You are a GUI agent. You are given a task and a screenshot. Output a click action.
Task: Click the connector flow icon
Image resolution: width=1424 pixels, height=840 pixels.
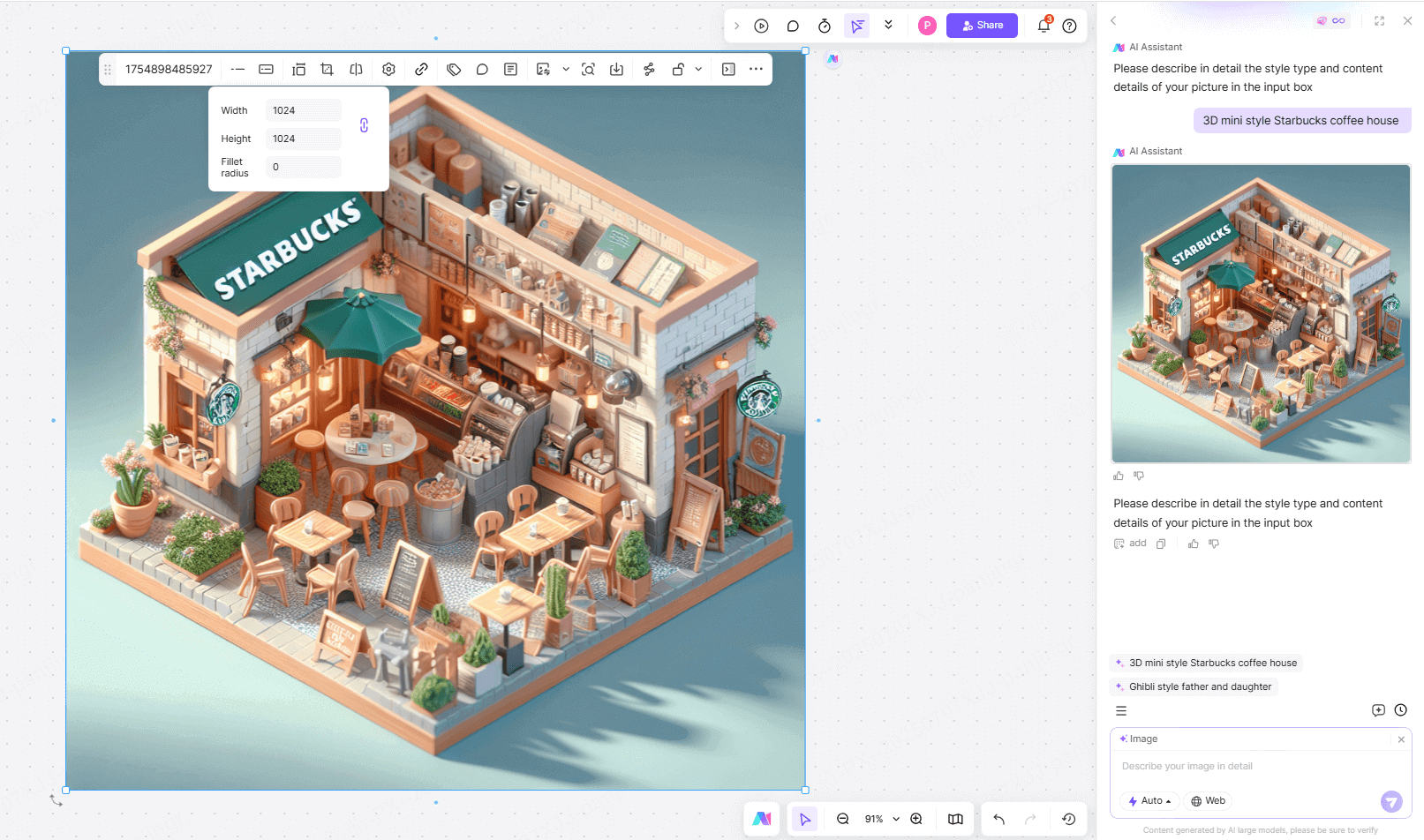649,69
